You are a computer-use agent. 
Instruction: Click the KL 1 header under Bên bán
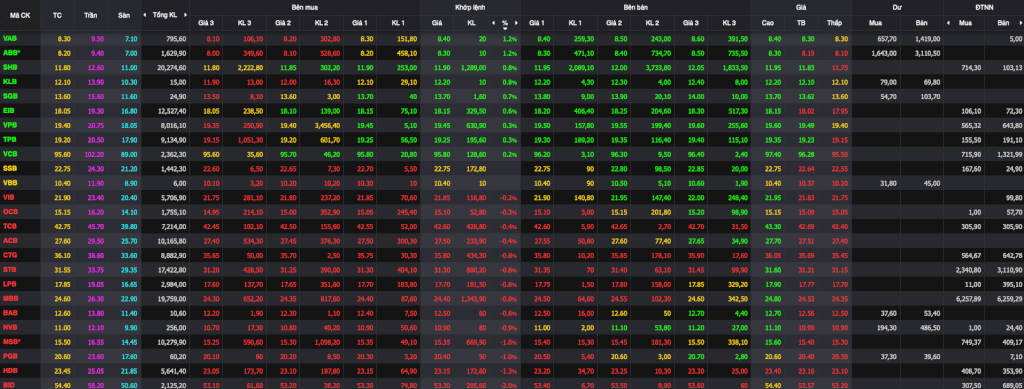click(x=575, y=23)
